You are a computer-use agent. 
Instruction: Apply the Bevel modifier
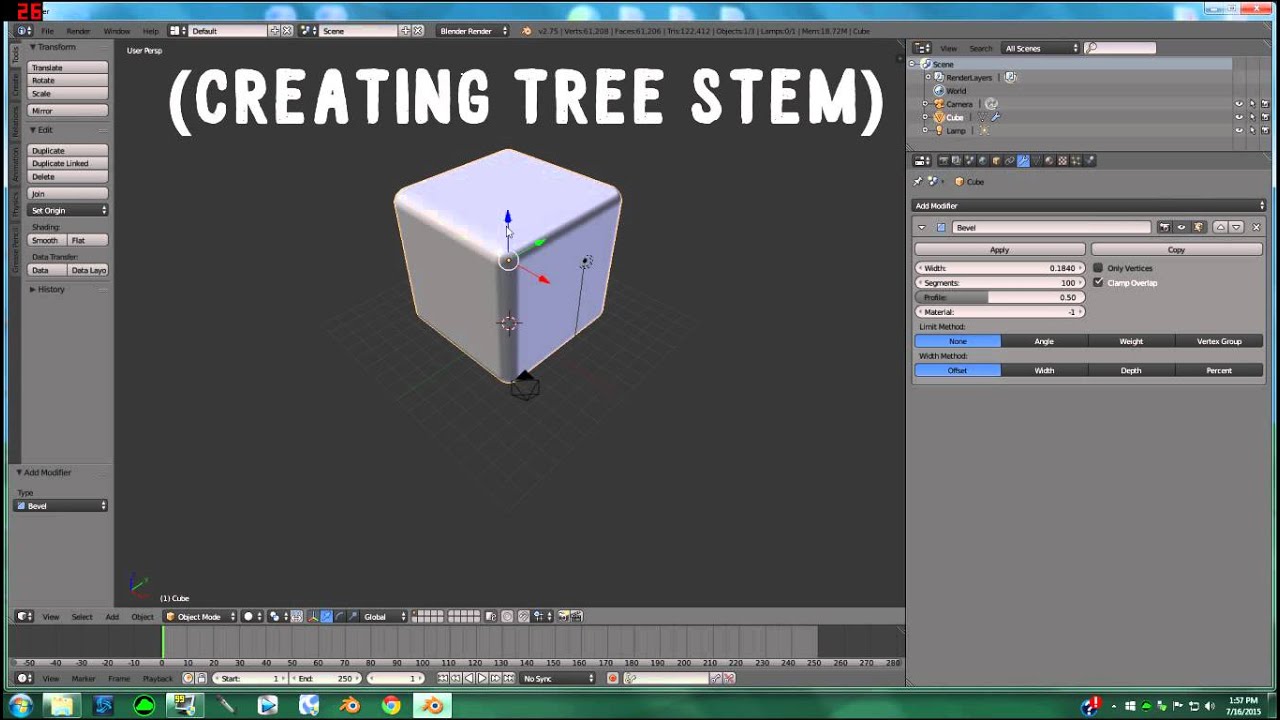point(999,249)
